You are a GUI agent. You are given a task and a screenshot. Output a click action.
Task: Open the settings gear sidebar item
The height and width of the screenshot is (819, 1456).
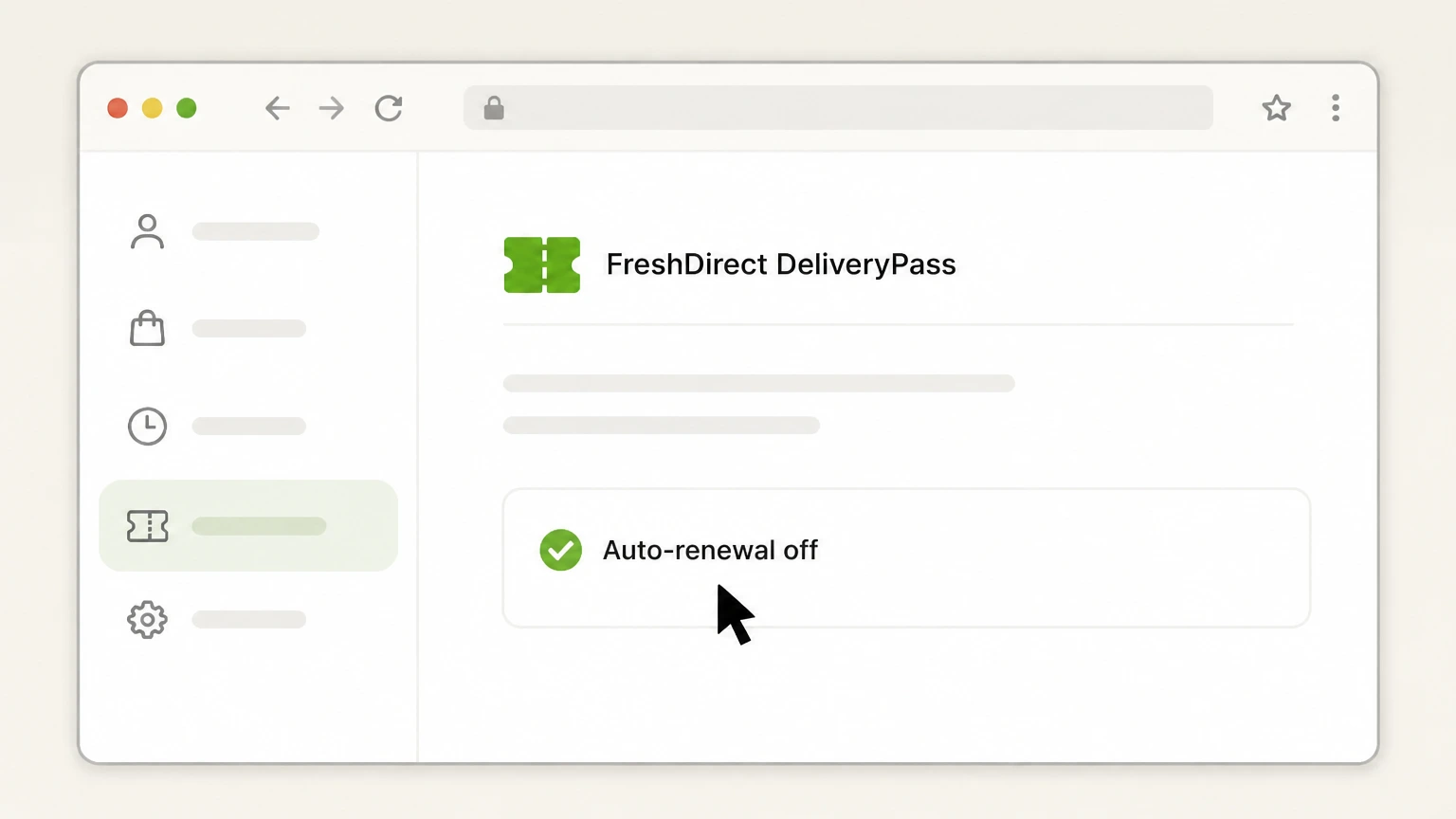pyautogui.click(x=147, y=620)
